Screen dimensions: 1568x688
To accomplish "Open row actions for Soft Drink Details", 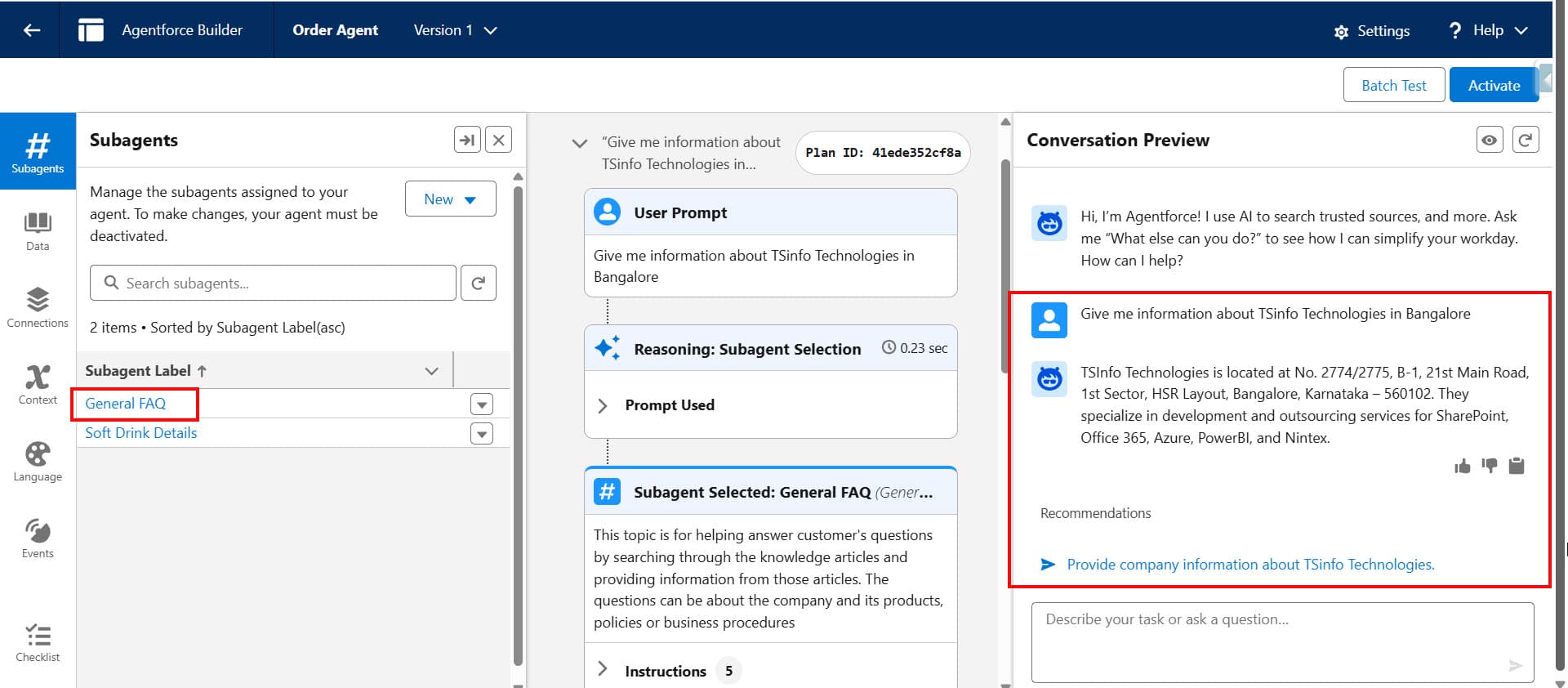I will [x=482, y=433].
